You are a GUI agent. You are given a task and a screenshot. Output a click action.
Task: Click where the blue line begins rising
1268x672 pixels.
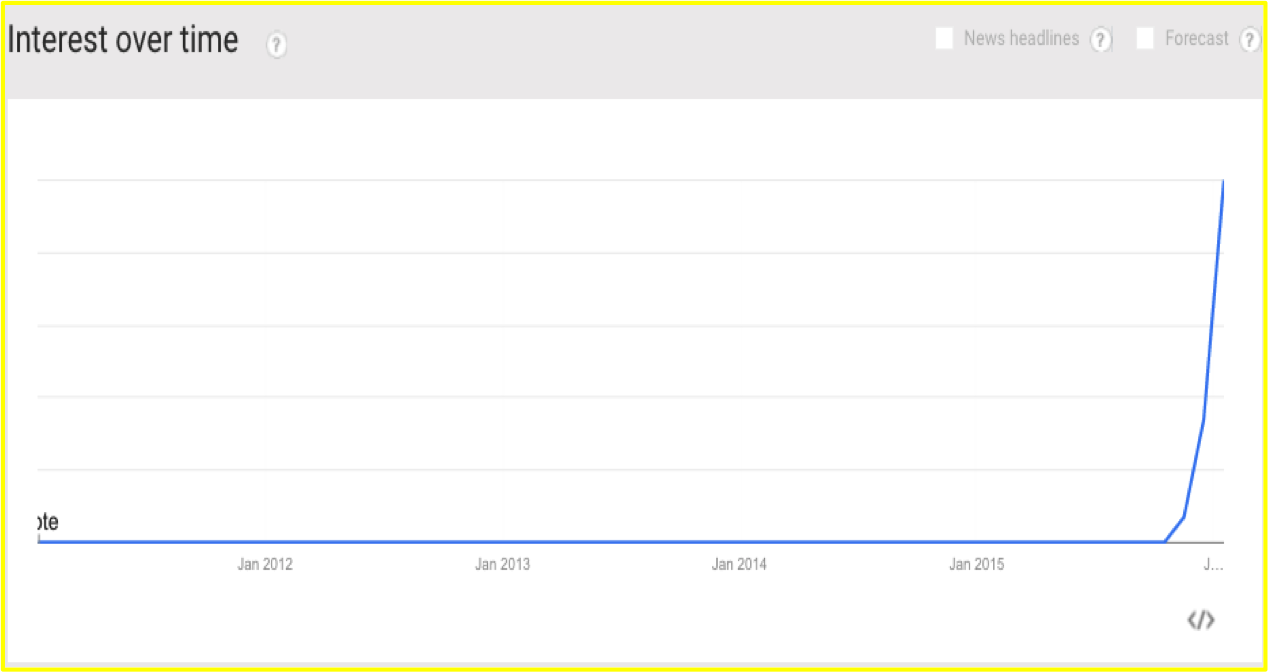click(x=1165, y=541)
